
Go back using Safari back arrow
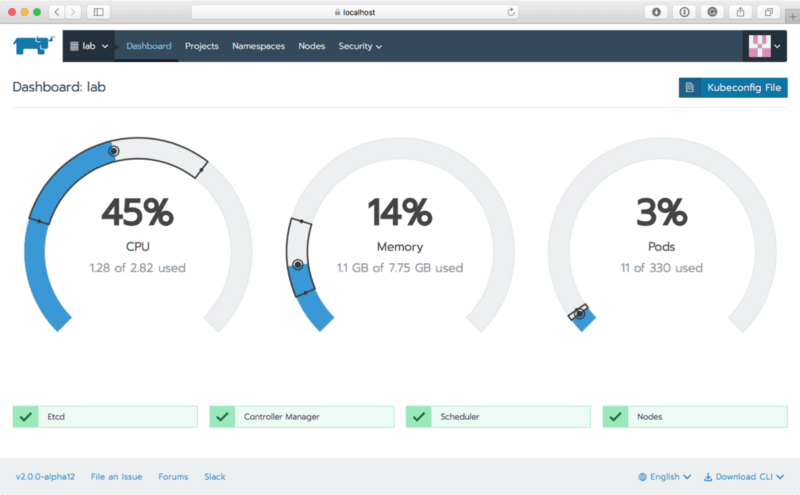[55, 12]
